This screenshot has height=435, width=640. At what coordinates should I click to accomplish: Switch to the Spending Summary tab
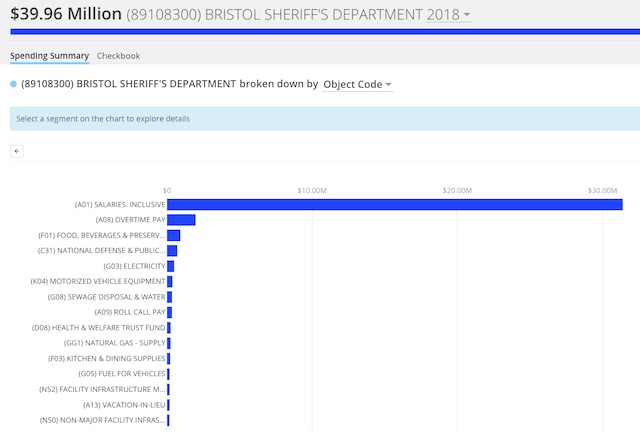49,56
